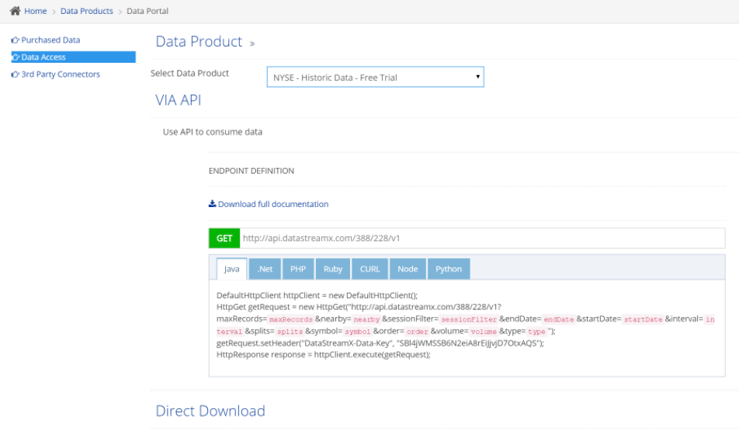Click the DefaultHttpClient httpClient code line
Viewport: 739px width, 434px height.
[317, 295]
